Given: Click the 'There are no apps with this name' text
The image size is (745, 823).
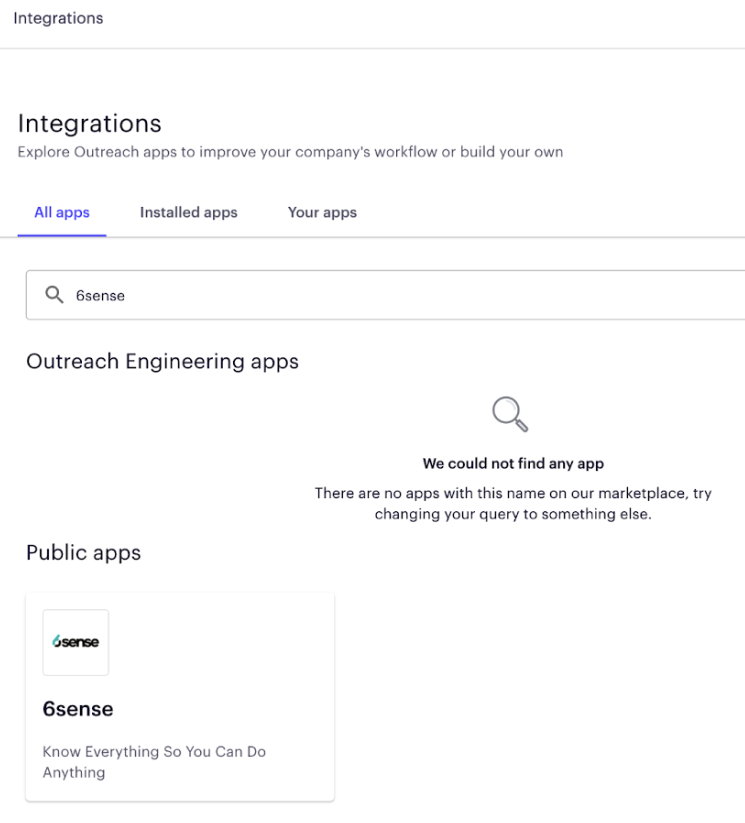Looking at the screenshot, I should click(x=513, y=503).
